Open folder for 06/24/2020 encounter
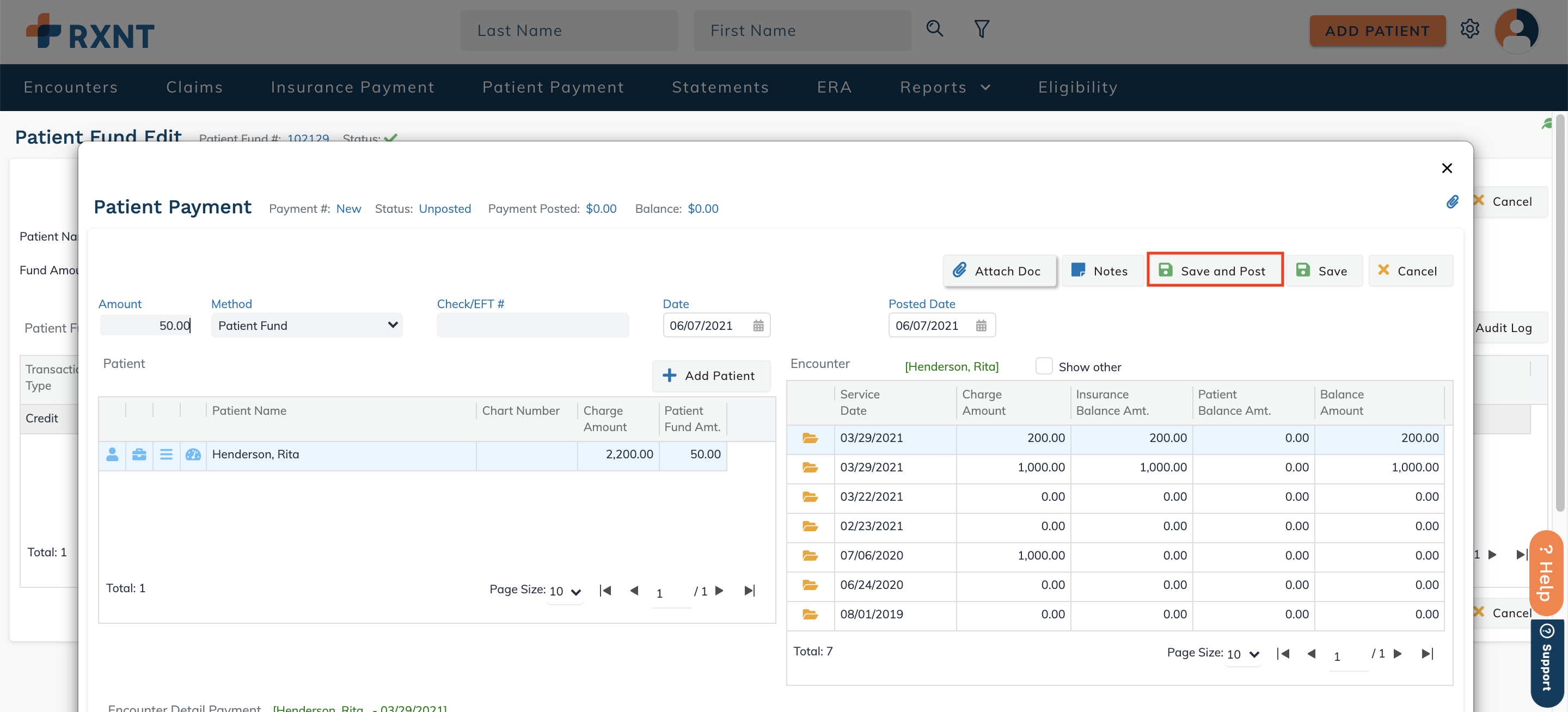This screenshot has height=712, width=1568. click(x=810, y=585)
